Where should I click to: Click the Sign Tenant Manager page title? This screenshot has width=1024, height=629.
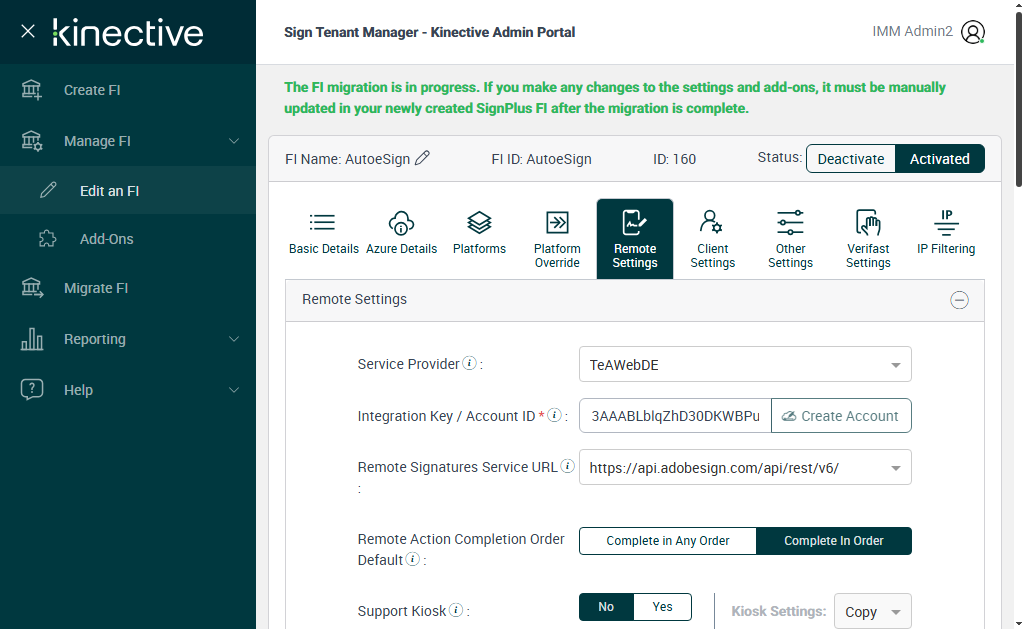point(430,32)
